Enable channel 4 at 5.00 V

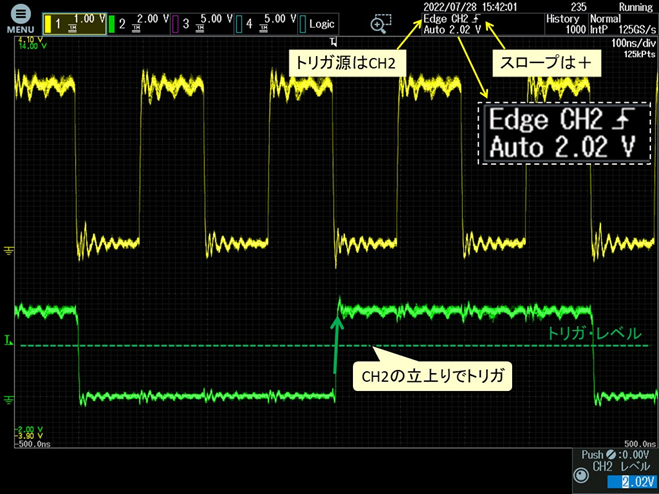point(266,24)
